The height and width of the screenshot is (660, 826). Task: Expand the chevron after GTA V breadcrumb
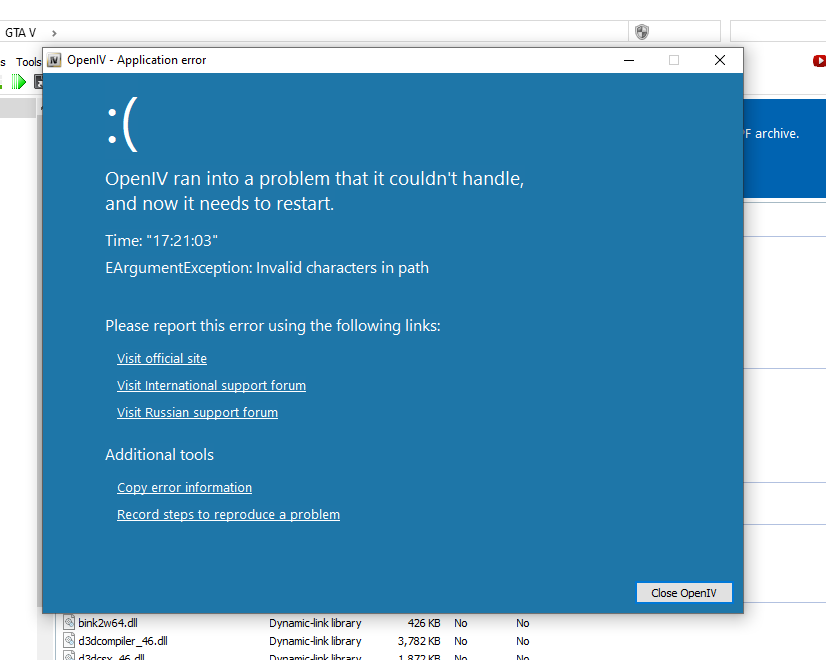click(53, 33)
